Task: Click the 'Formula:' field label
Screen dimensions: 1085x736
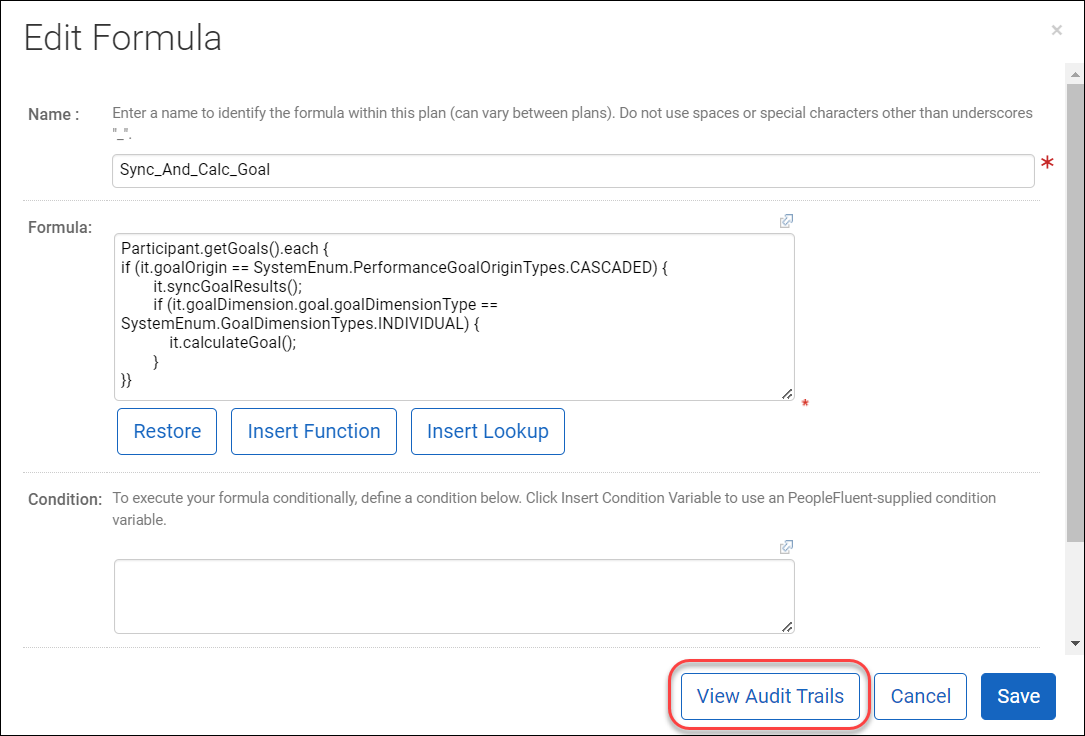Action: (60, 228)
